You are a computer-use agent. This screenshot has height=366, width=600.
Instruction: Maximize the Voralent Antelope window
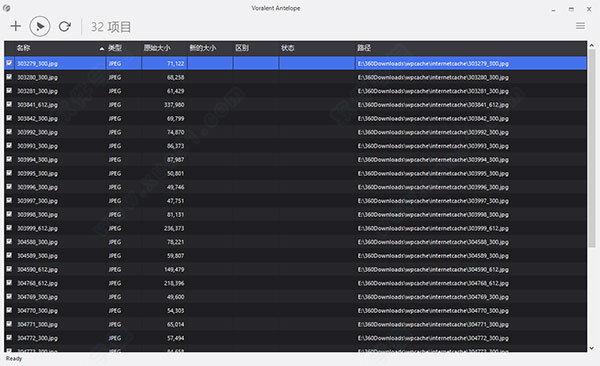(571, 9)
